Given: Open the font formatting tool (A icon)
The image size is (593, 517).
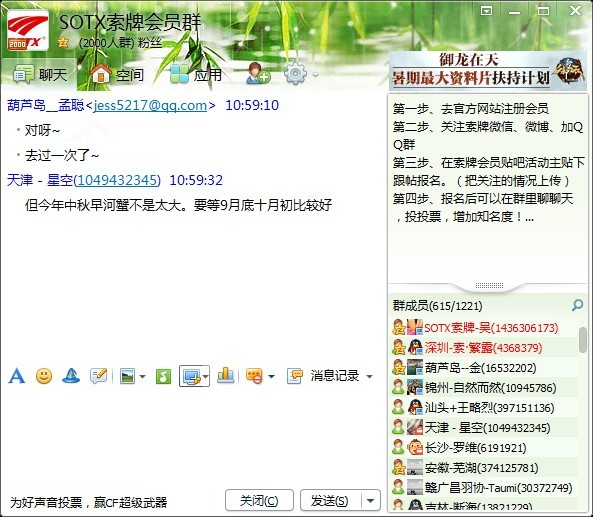Looking at the screenshot, I should pos(17,376).
